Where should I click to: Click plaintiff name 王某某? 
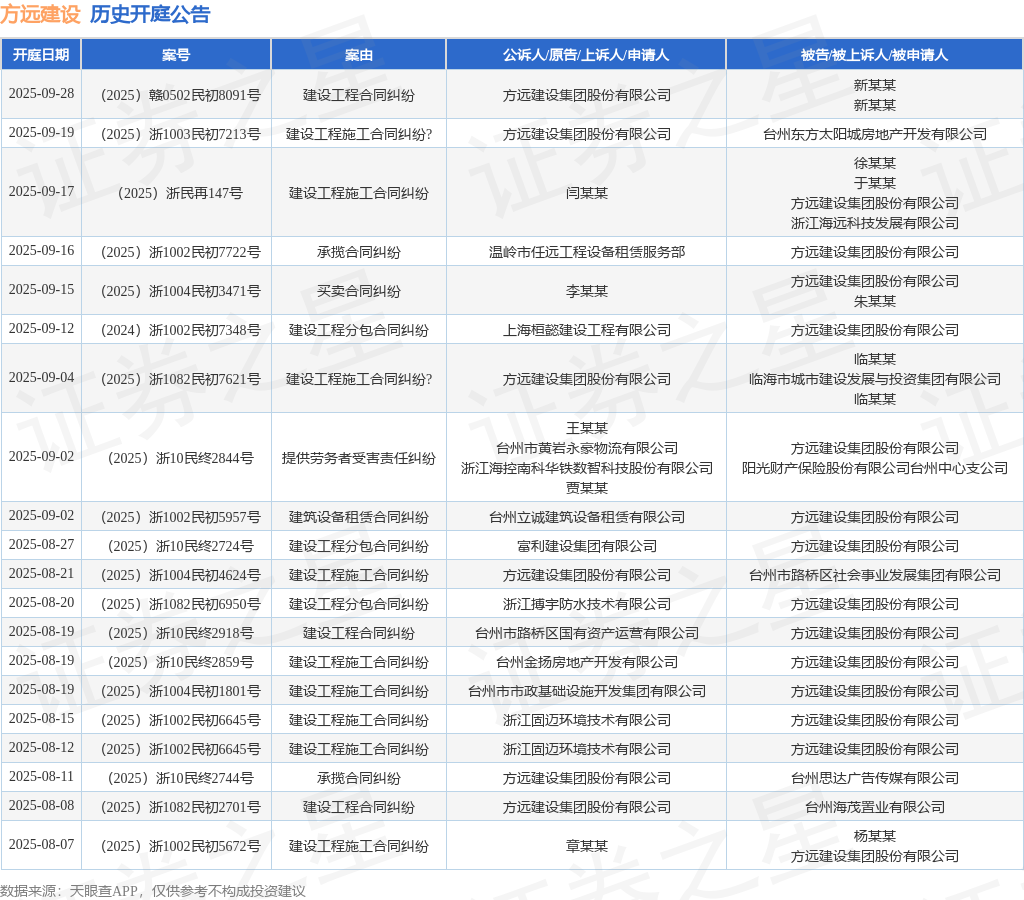(586, 428)
